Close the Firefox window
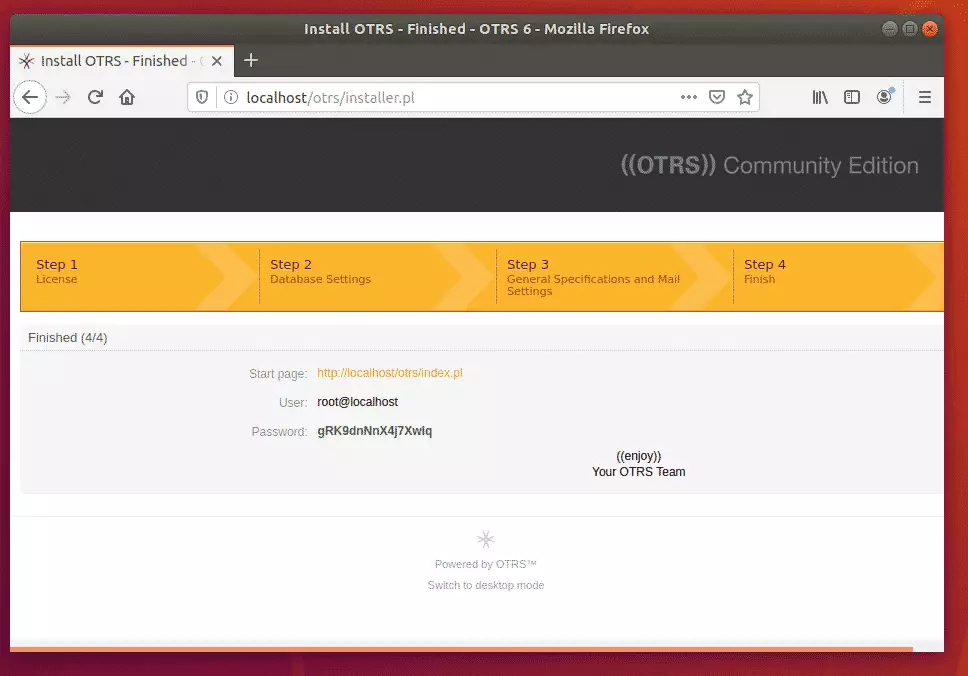The image size is (968, 676). pos(930,28)
